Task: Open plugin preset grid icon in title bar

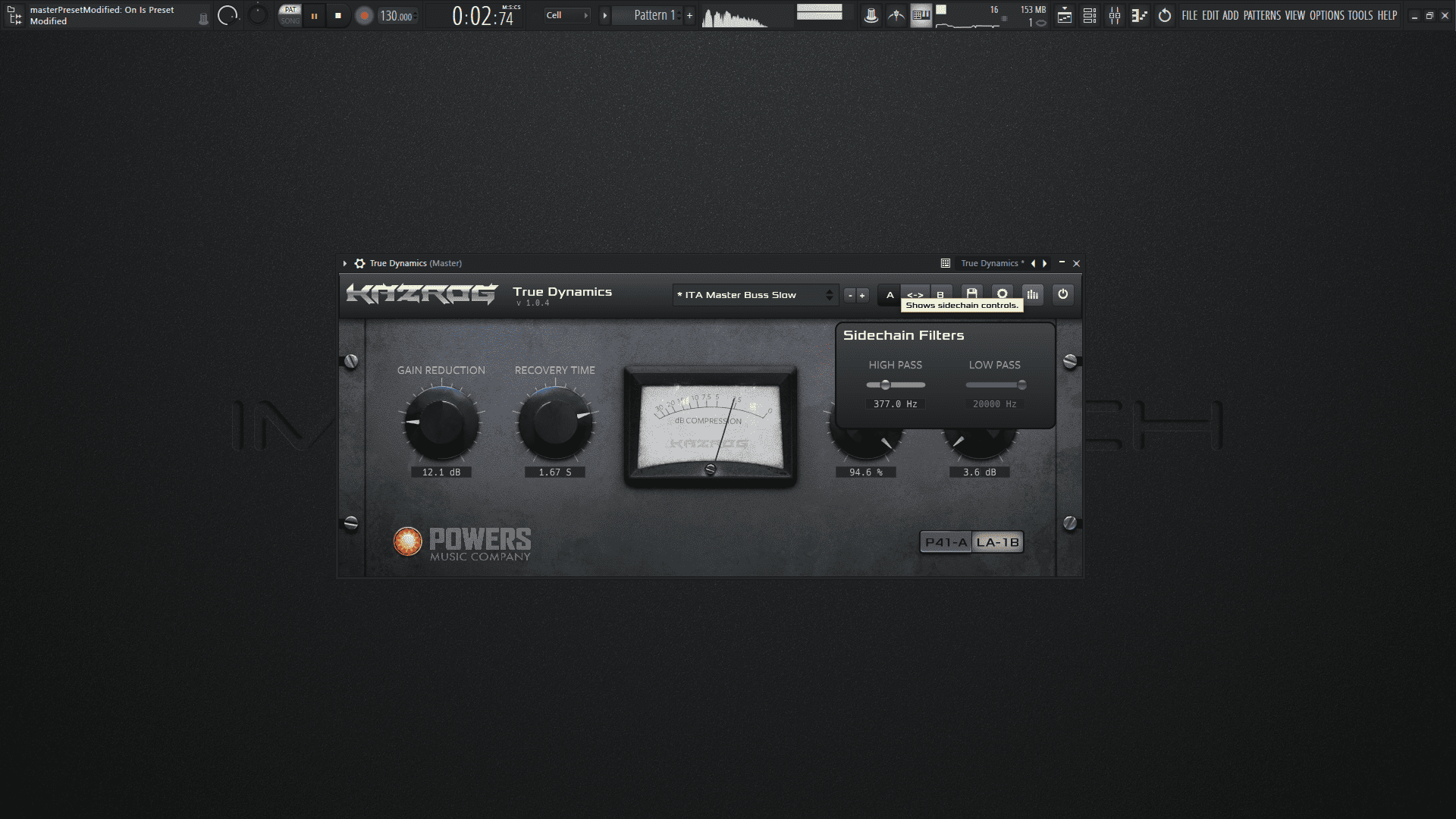Action: pyautogui.click(x=946, y=263)
